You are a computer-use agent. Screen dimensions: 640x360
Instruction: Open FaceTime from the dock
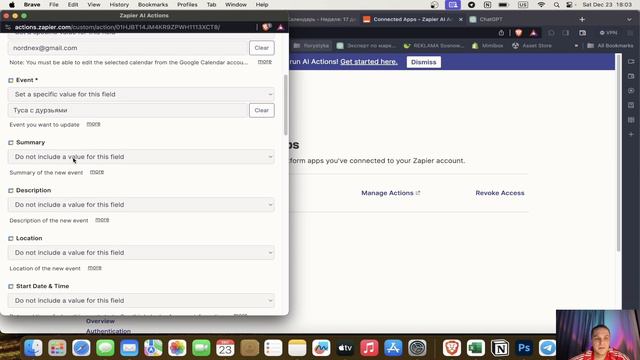click(x=201, y=348)
